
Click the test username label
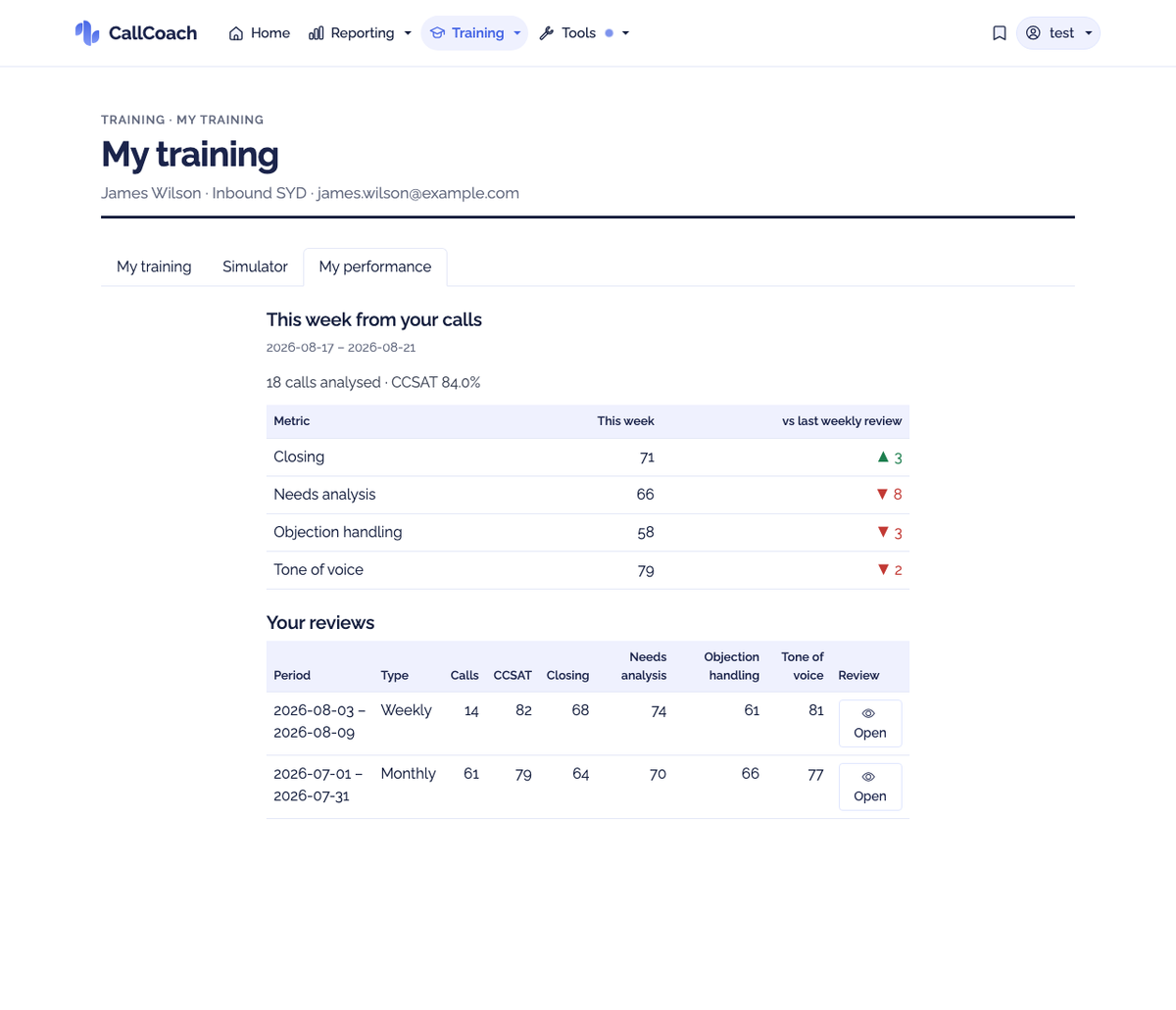tap(1061, 33)
